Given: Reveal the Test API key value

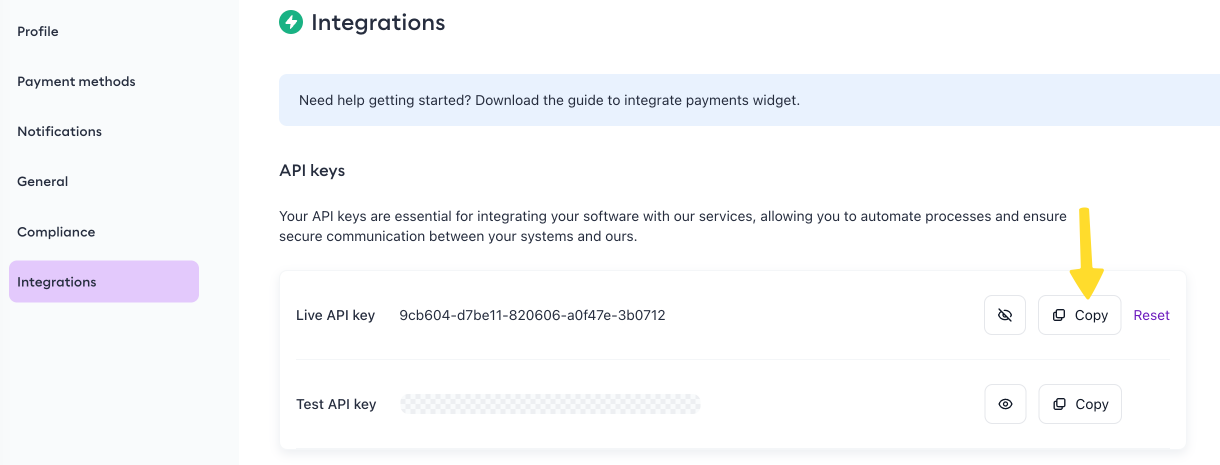Looking at the screenshot, I should click(x=1005, y=404).
